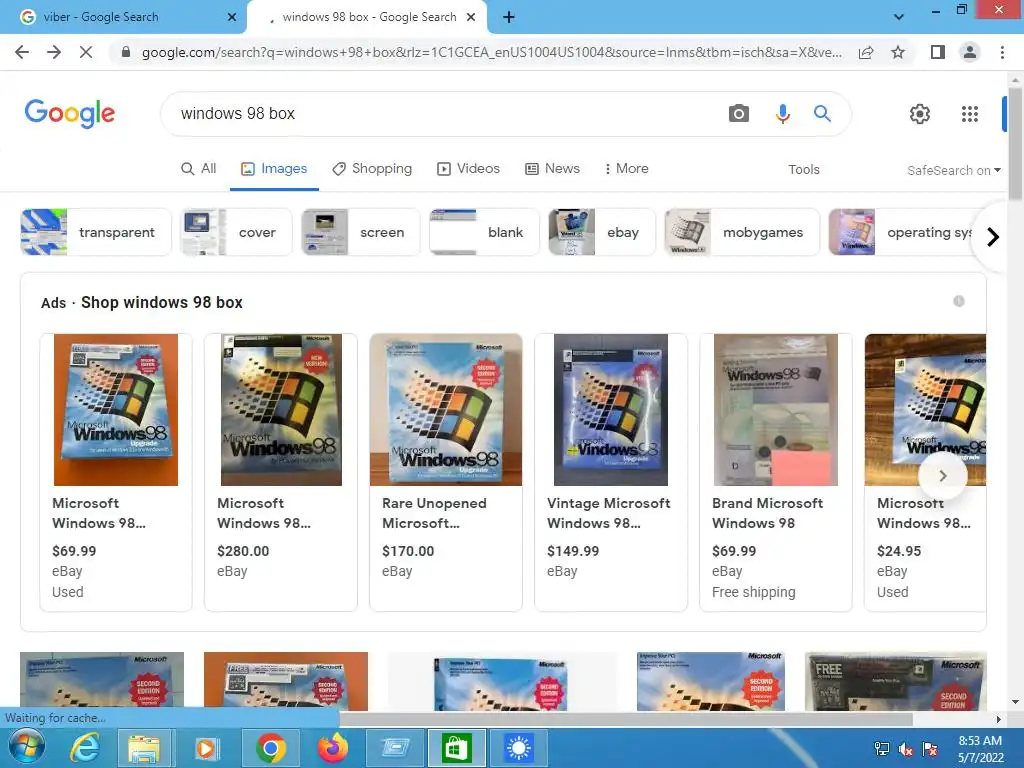Open volume control in system tray
This screenshot has width=1024, height=768.
coord(906,749)
